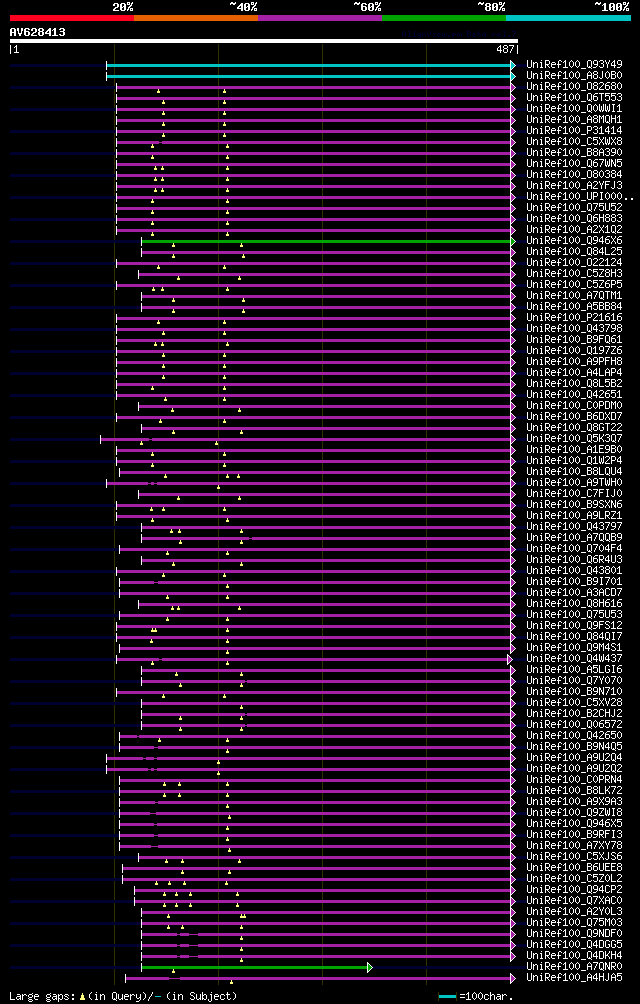Select label UniRef100_B8A390
640x1004 pixels.
coord(574,152)
